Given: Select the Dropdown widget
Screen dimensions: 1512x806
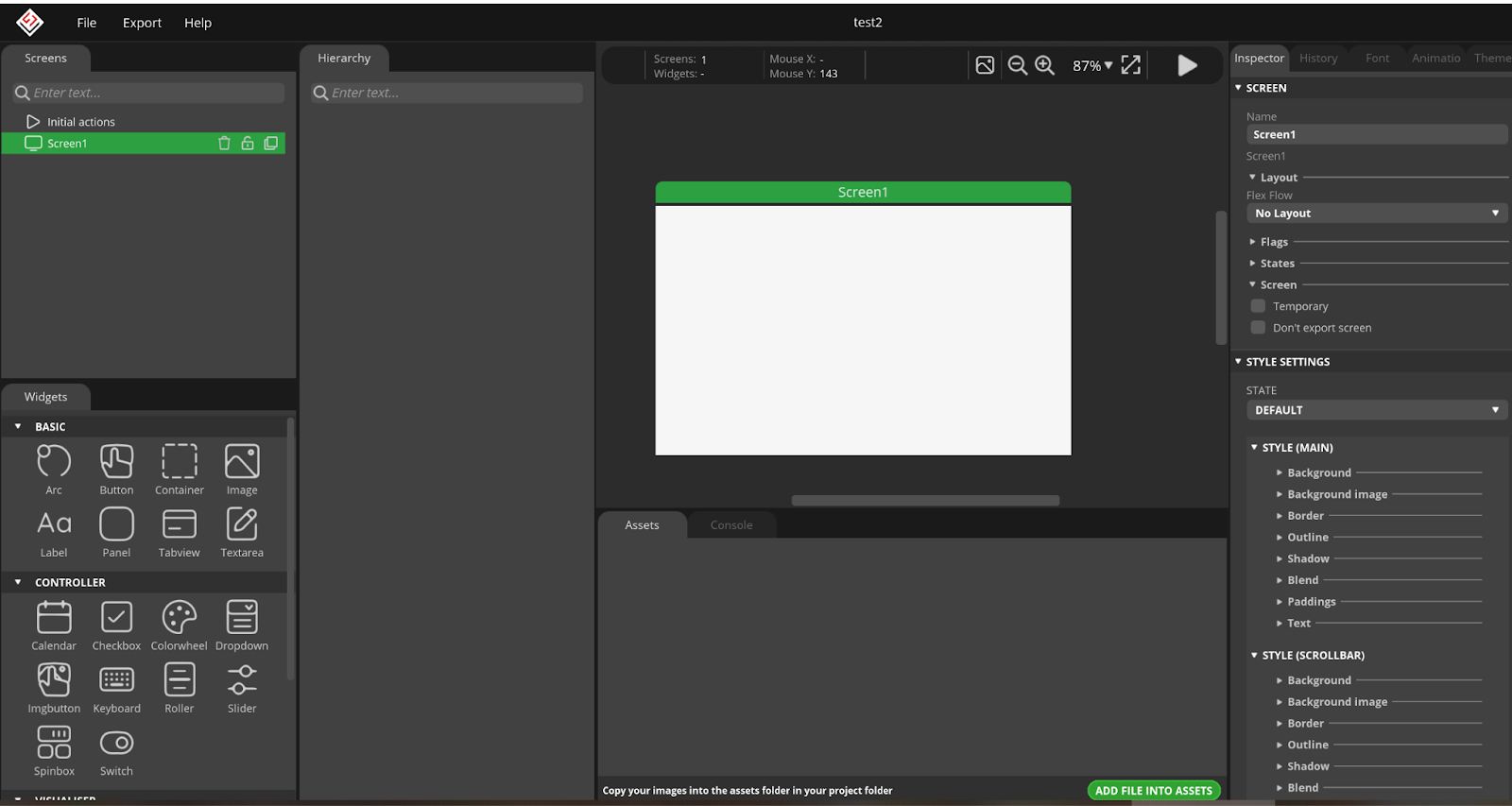Looking at the screenshot, I should 242,626.
